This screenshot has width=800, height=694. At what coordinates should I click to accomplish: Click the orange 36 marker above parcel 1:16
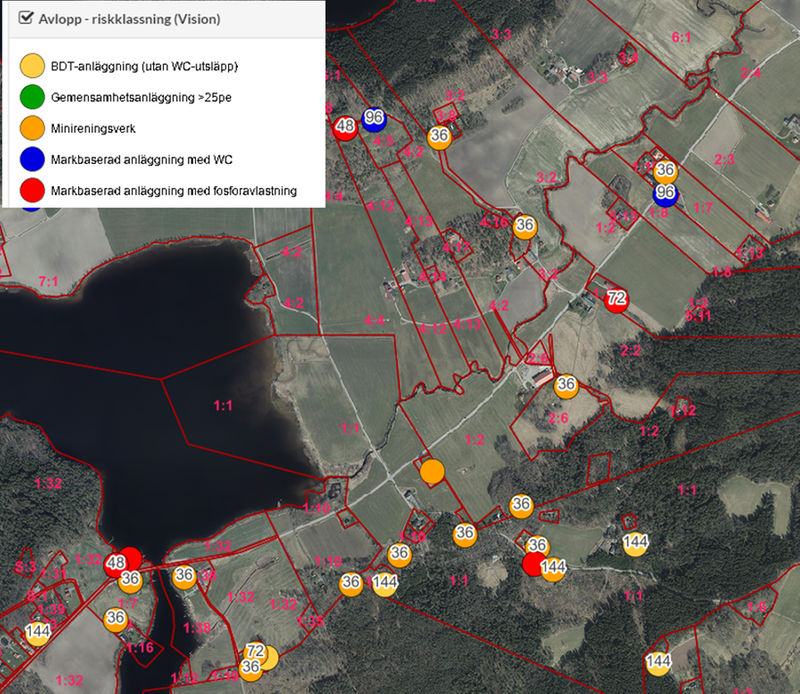pos(116,619)
